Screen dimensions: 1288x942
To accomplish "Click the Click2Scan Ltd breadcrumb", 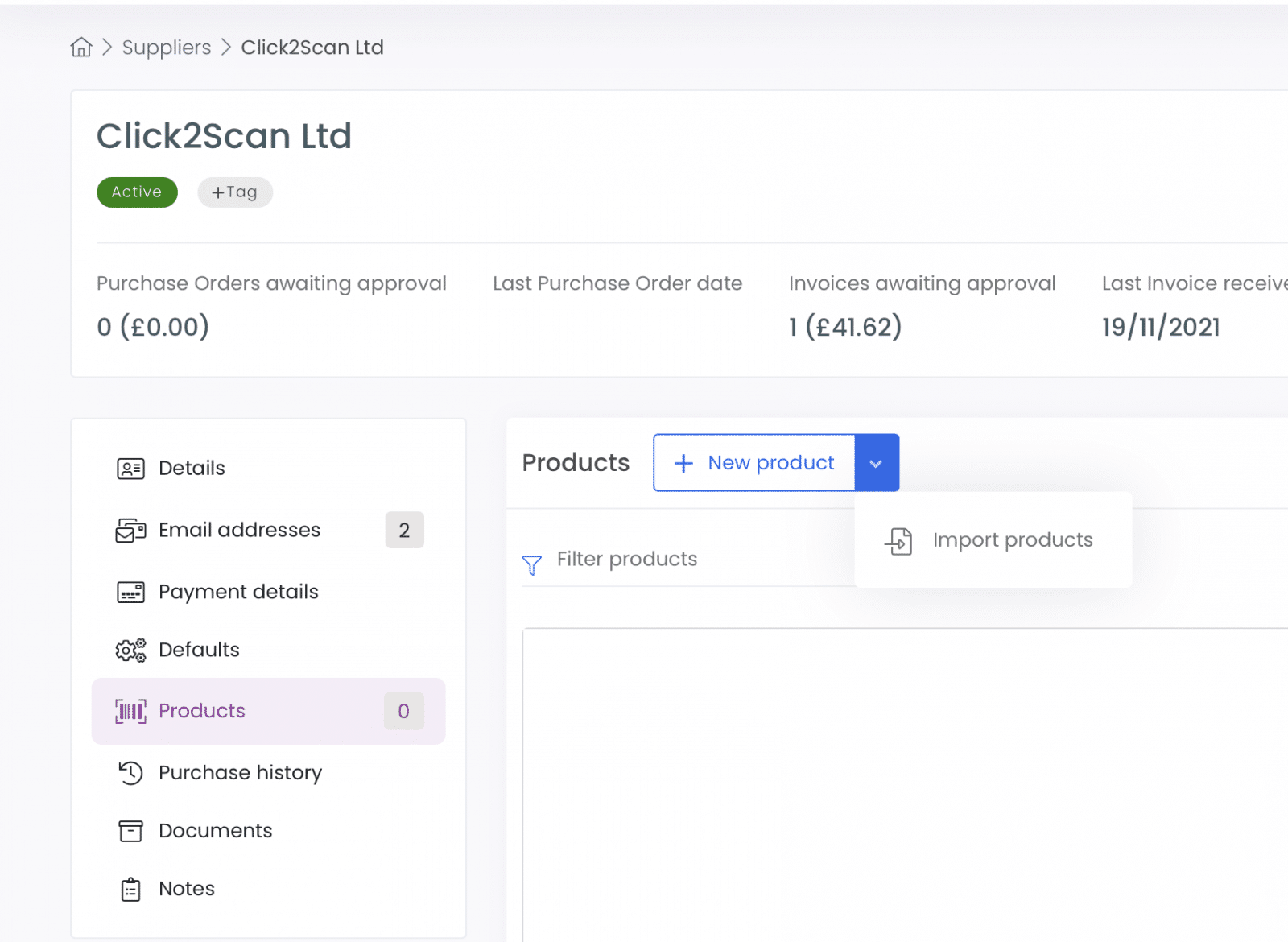I will [x=312, y=48].
